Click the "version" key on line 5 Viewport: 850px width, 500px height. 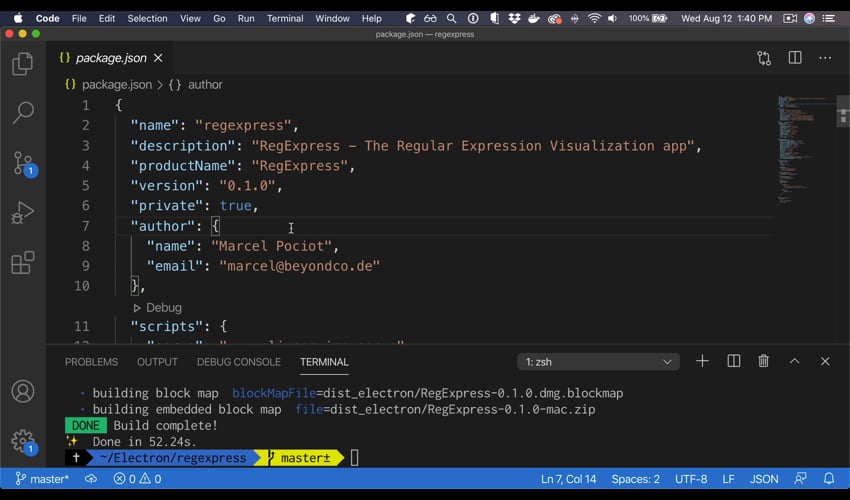[166, 186]
